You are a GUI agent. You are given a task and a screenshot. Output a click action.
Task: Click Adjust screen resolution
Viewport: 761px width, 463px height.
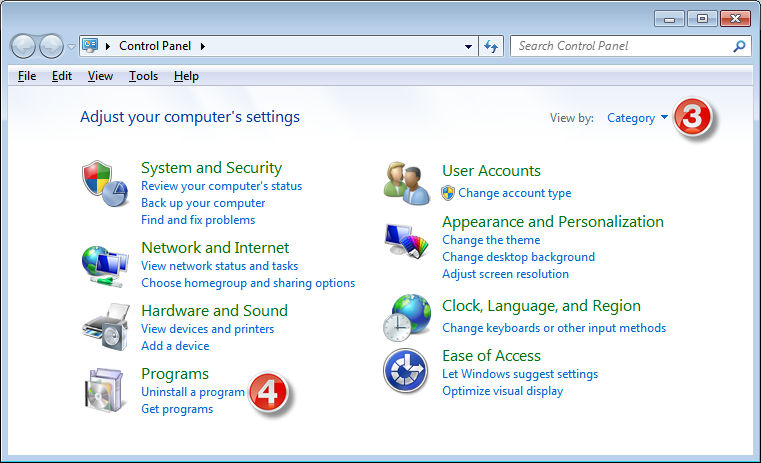click(x=505, y=274)
